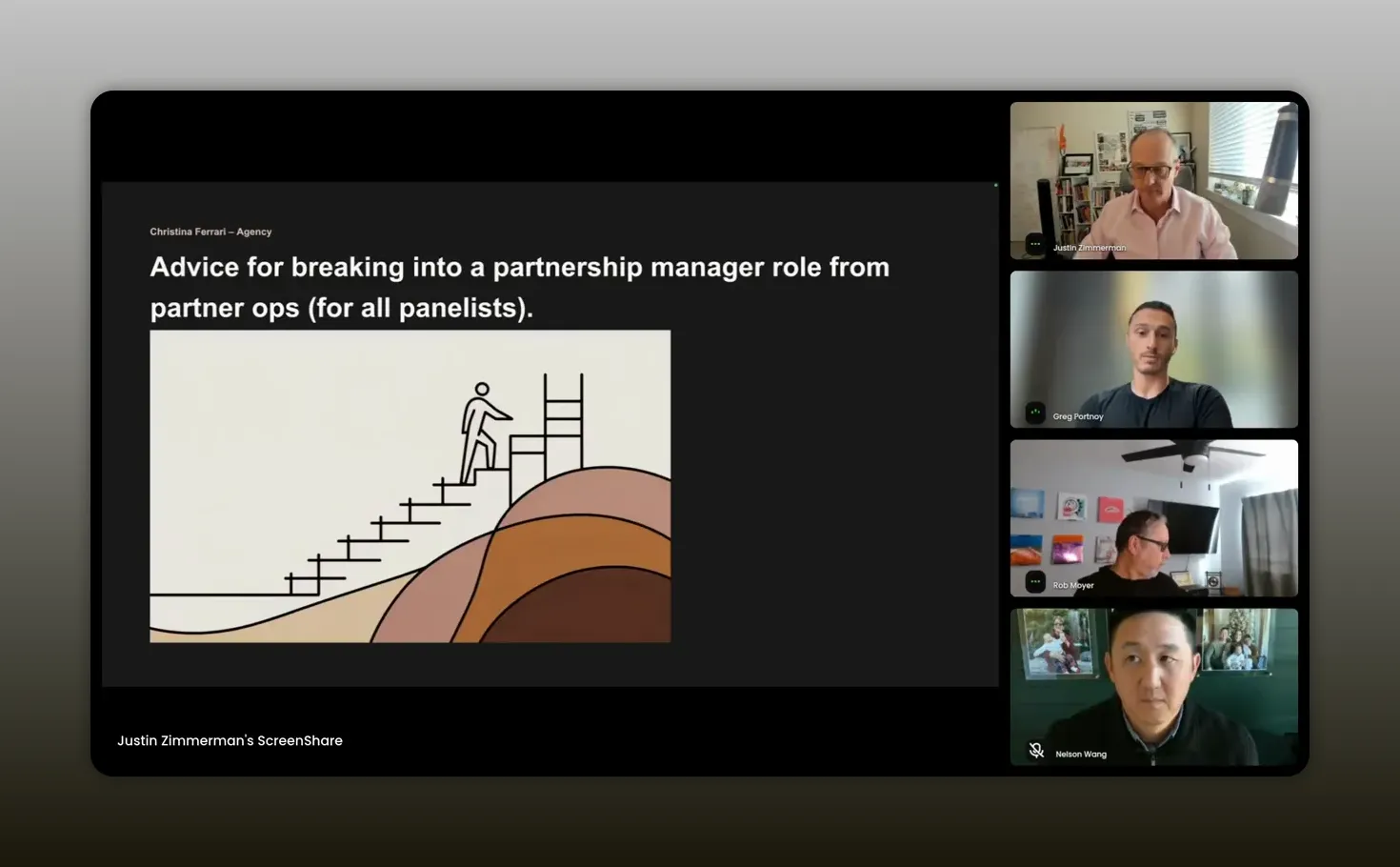Click the 'Christina Ferrari – Agency' caption
This screenshot has width=1400, height=867.
210,232
